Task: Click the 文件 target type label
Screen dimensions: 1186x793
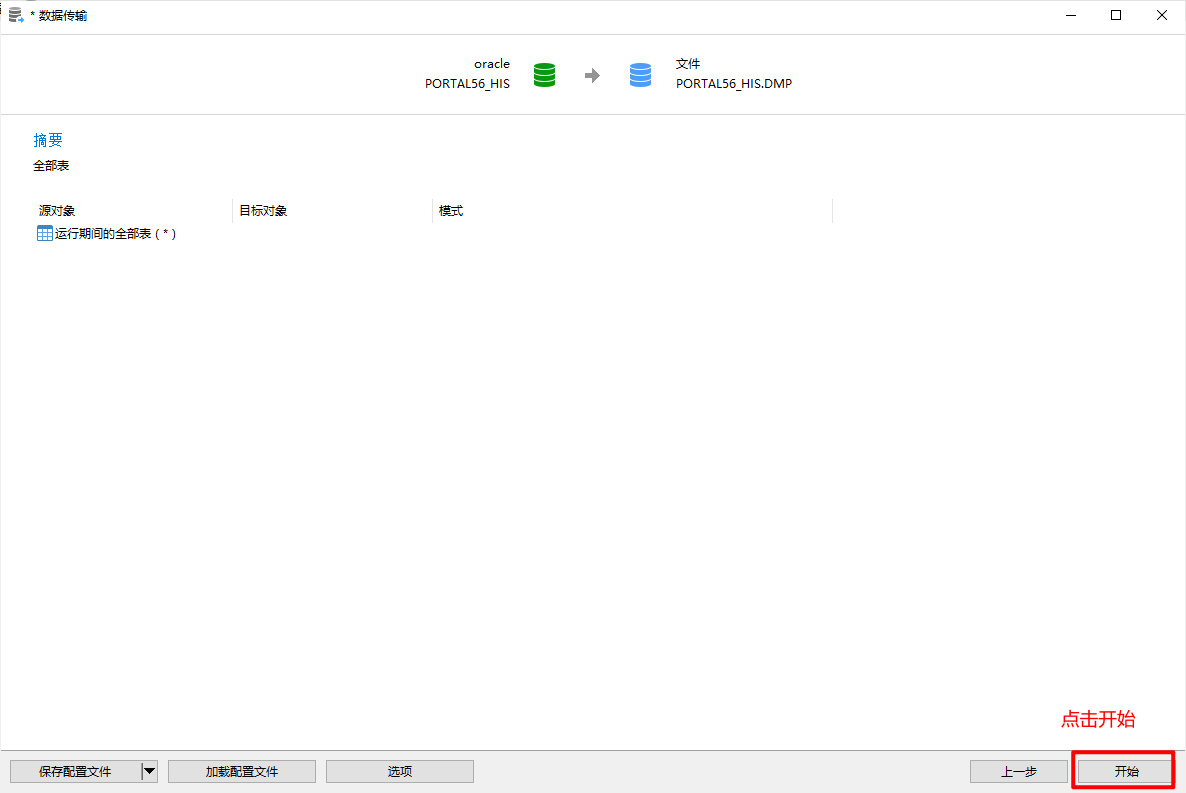Action: coord(688,64)
